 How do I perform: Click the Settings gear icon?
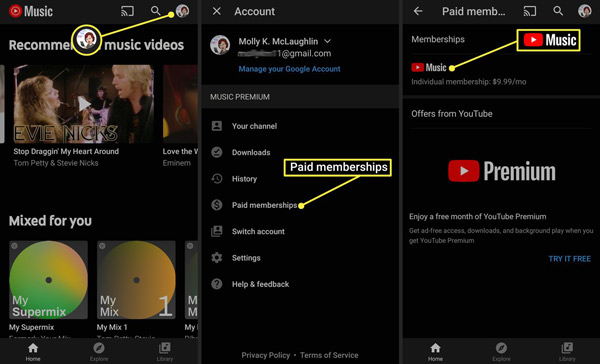[x=217, y=258]
